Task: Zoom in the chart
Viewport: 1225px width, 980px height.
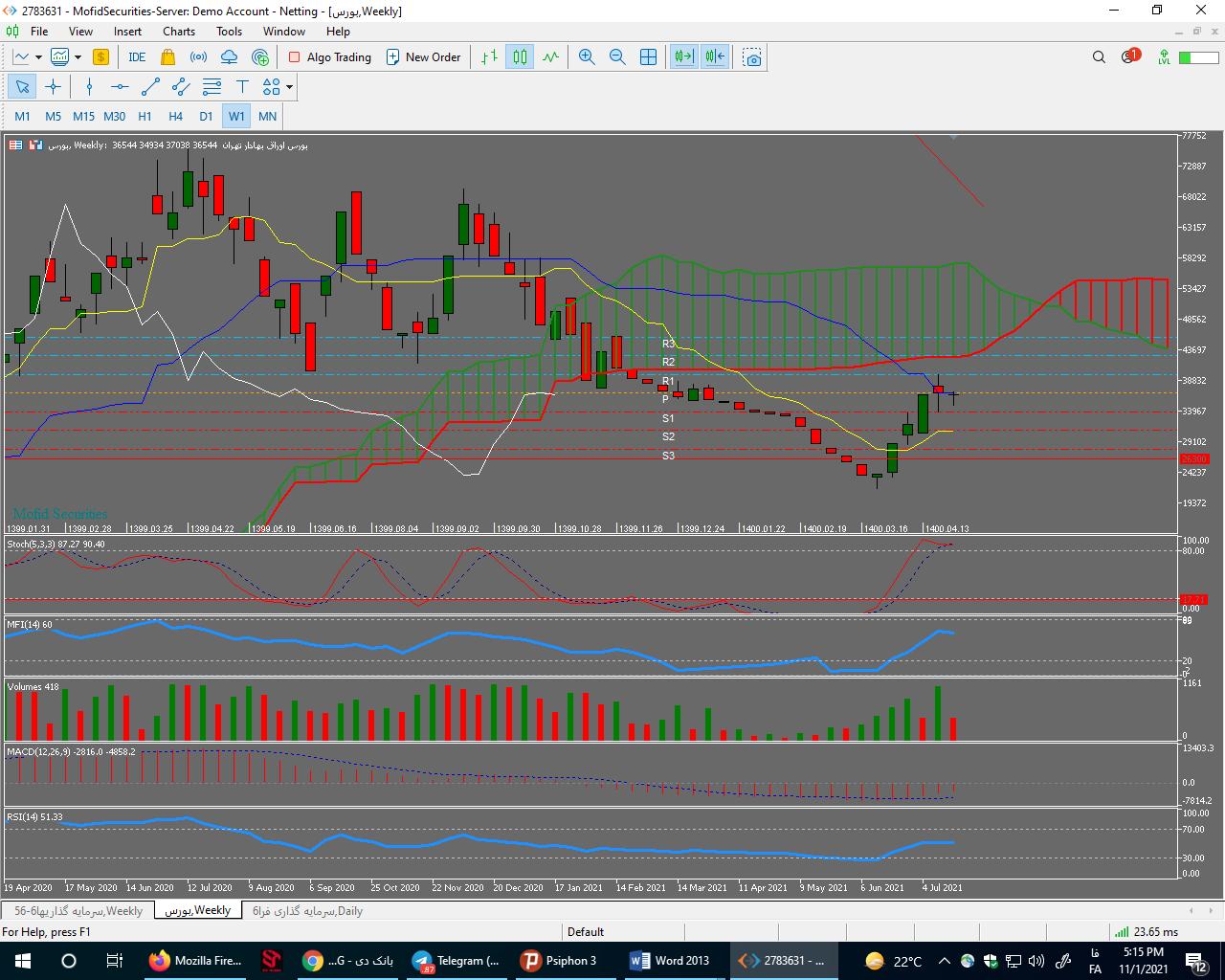Action: click(587, 57)
